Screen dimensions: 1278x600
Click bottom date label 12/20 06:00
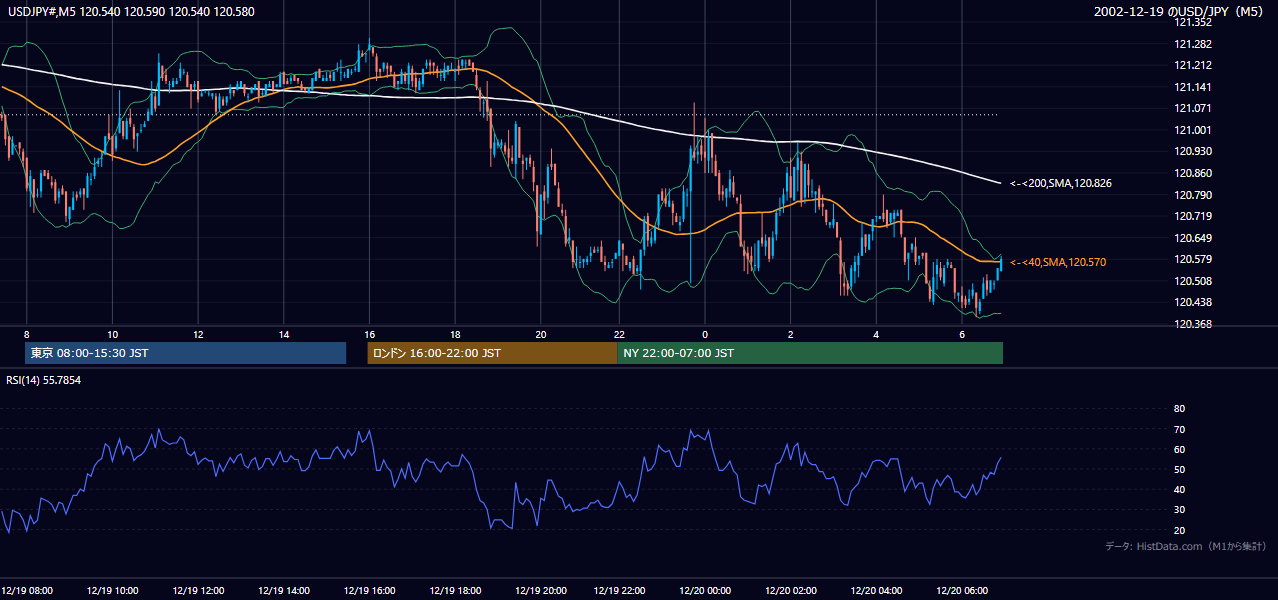tap(962, 591)
